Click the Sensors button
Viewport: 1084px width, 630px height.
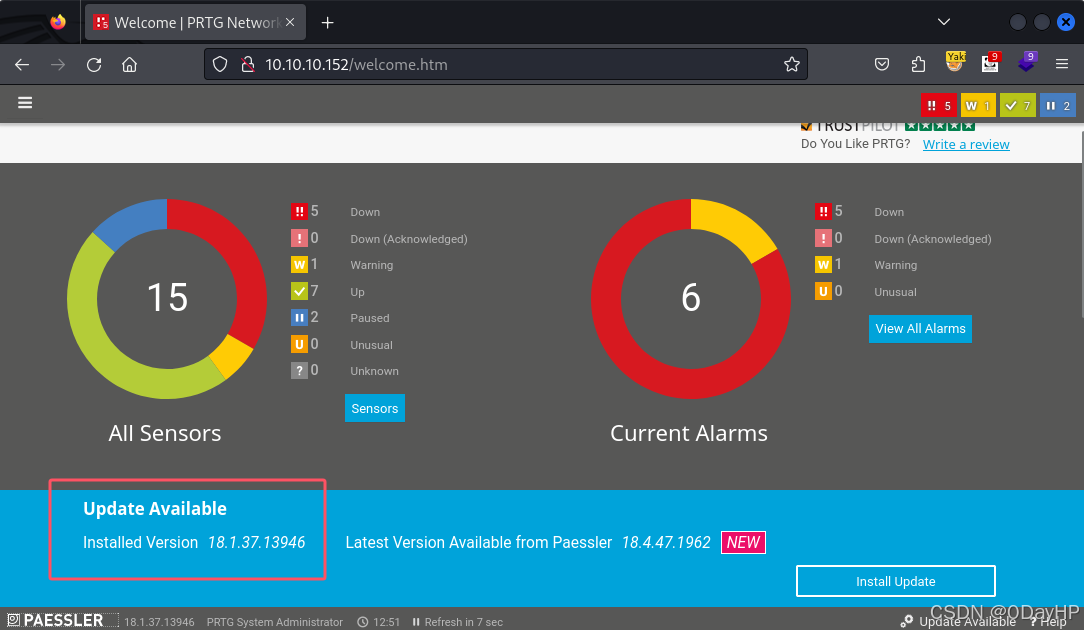click(375, 409)
